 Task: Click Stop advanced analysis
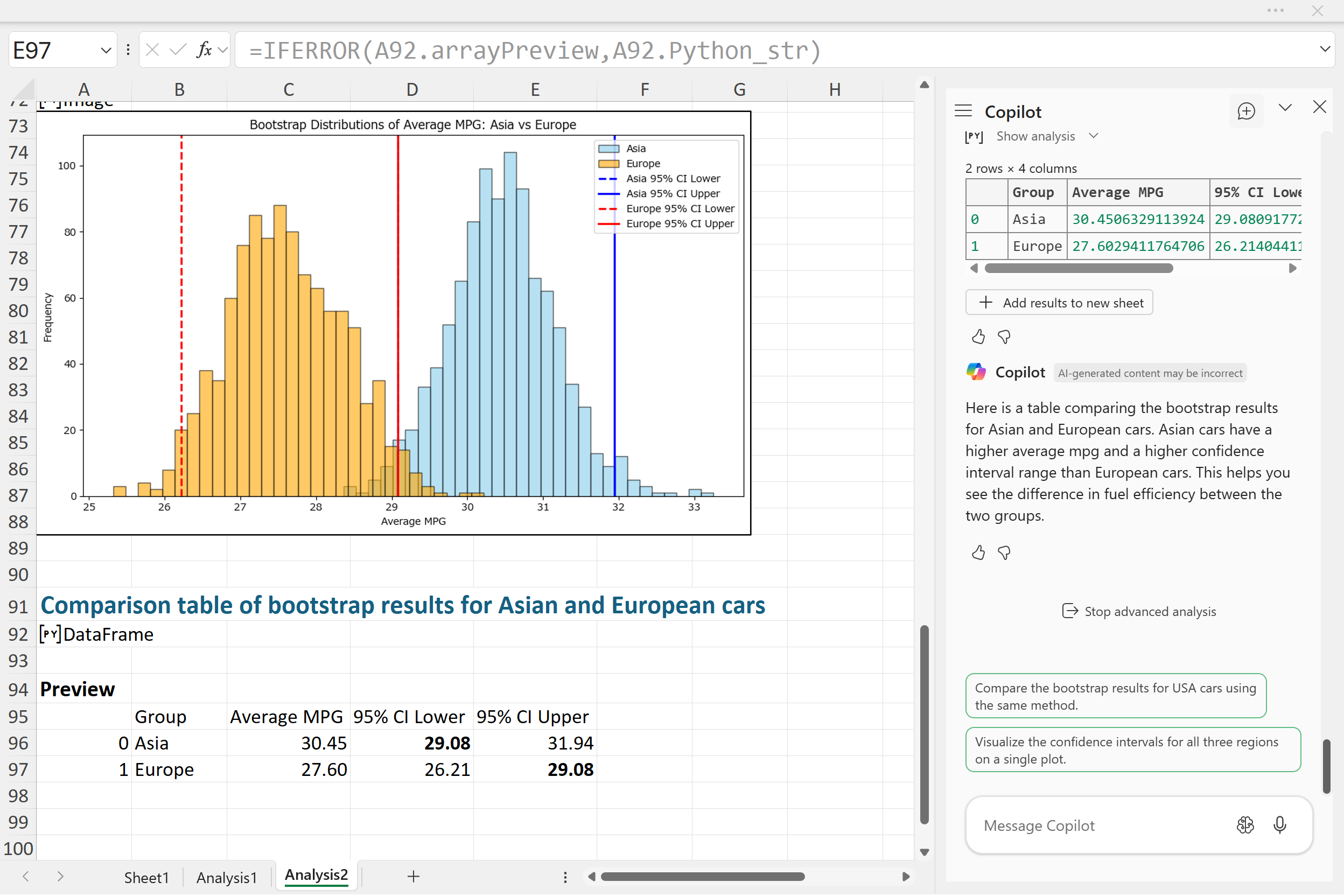(1138, 612)
